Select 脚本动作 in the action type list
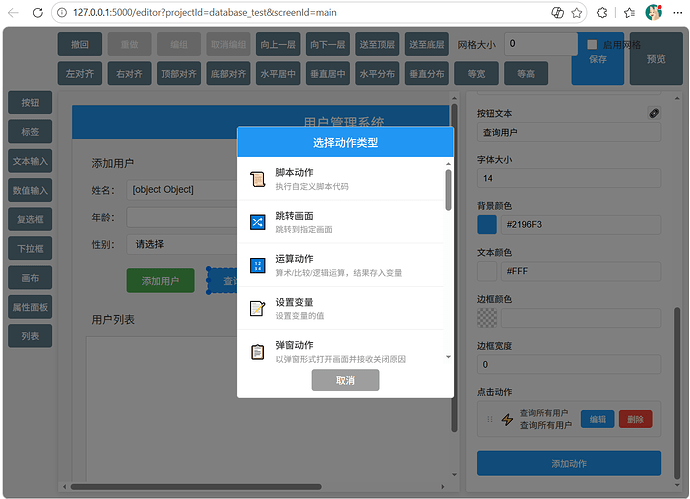 click(x=341, y=179)
